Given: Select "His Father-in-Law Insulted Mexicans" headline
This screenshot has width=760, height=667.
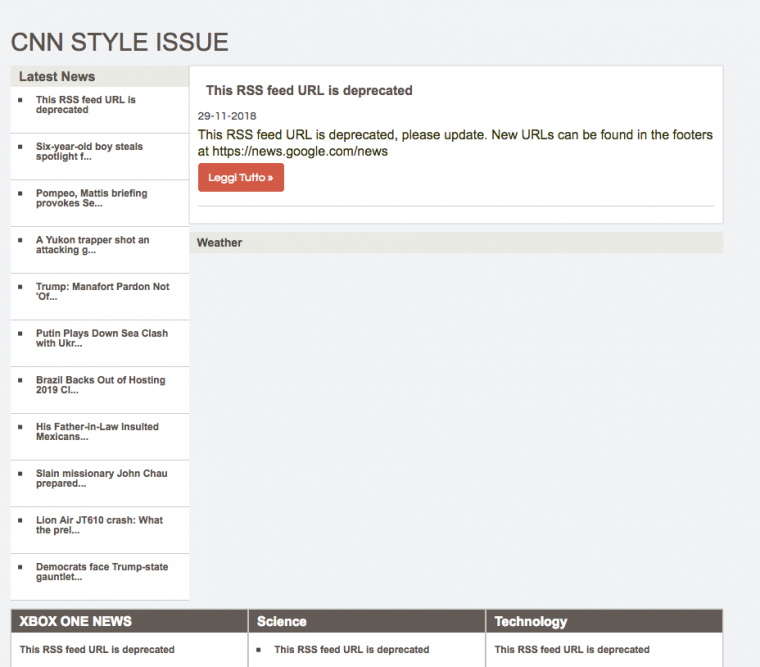Looking at the screenshot, I should 97,431.
